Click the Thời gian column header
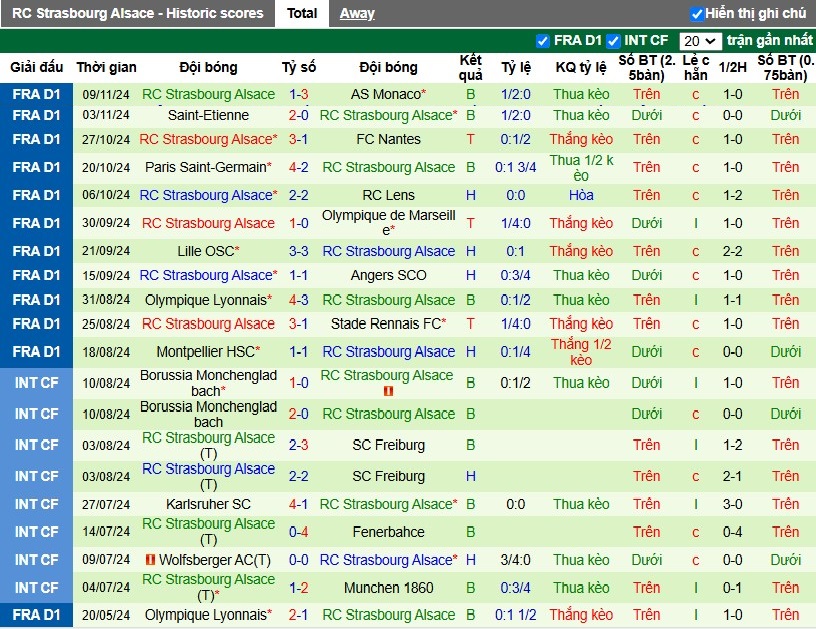The image size is (816, 629). [106, 67]
